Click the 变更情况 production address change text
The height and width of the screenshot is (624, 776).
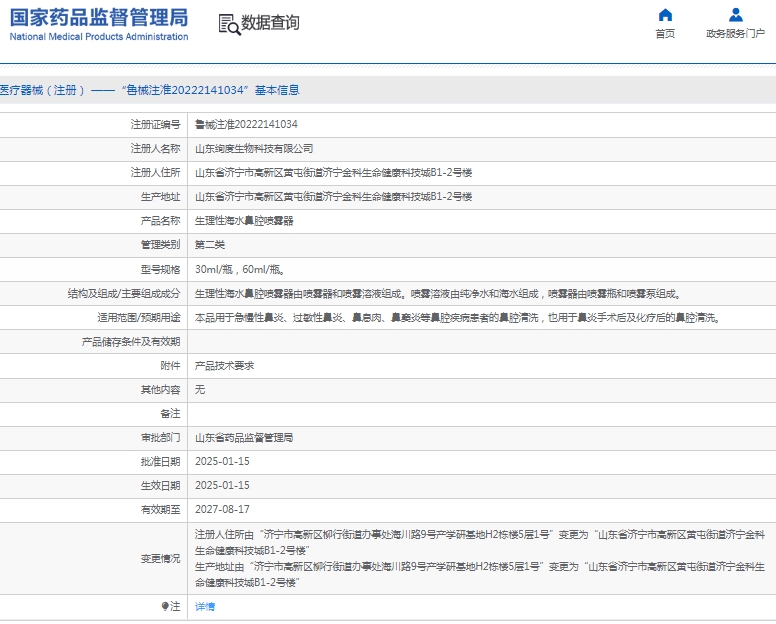[x=480, y=575]
